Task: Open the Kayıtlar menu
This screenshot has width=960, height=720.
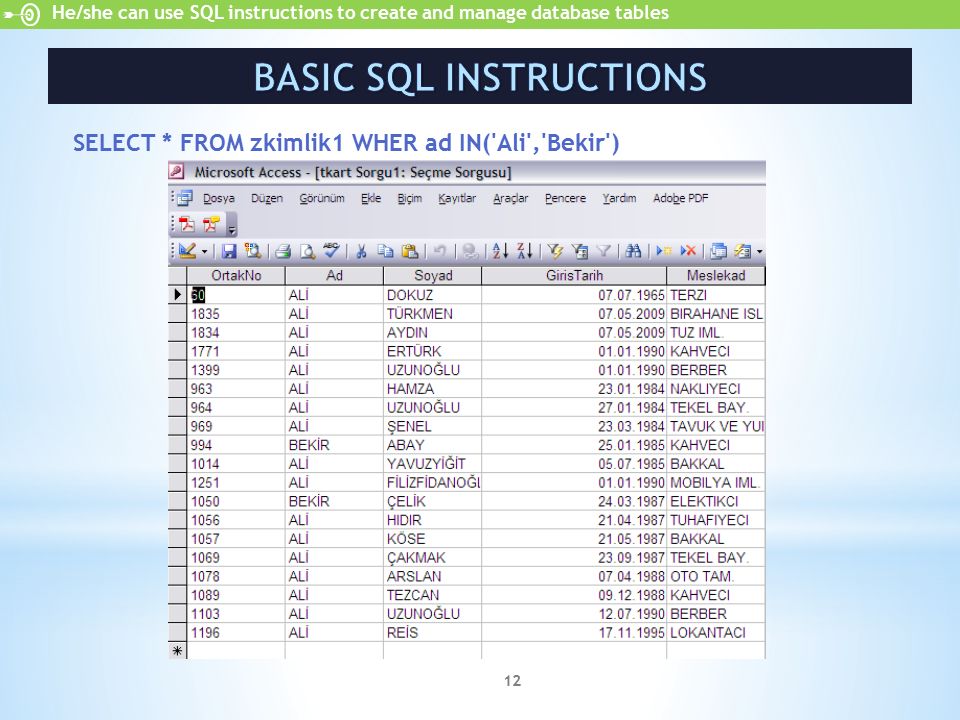Action: [457, 198]
